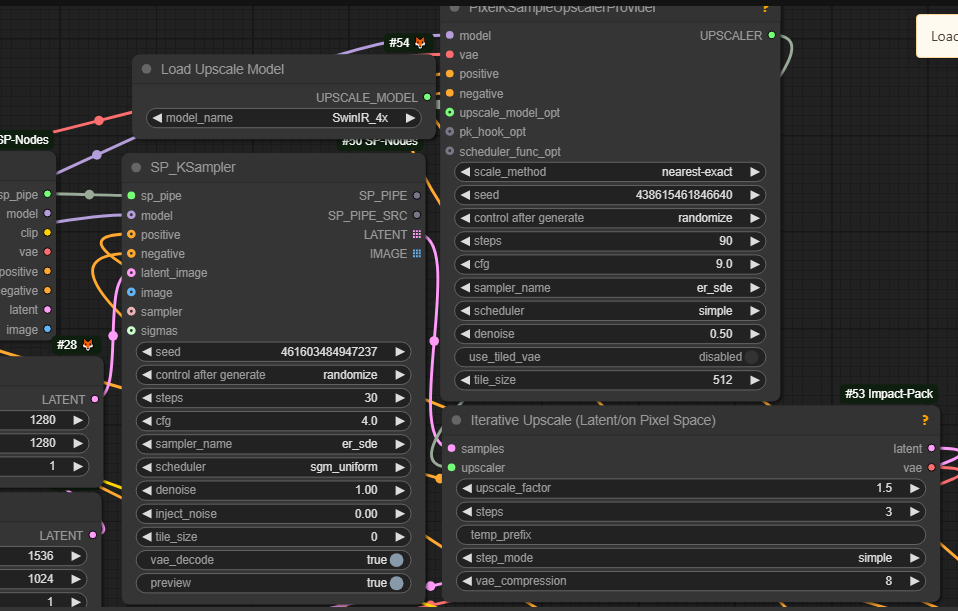Collapse the SP_KSampler node via its dot

tap(136, 167)
